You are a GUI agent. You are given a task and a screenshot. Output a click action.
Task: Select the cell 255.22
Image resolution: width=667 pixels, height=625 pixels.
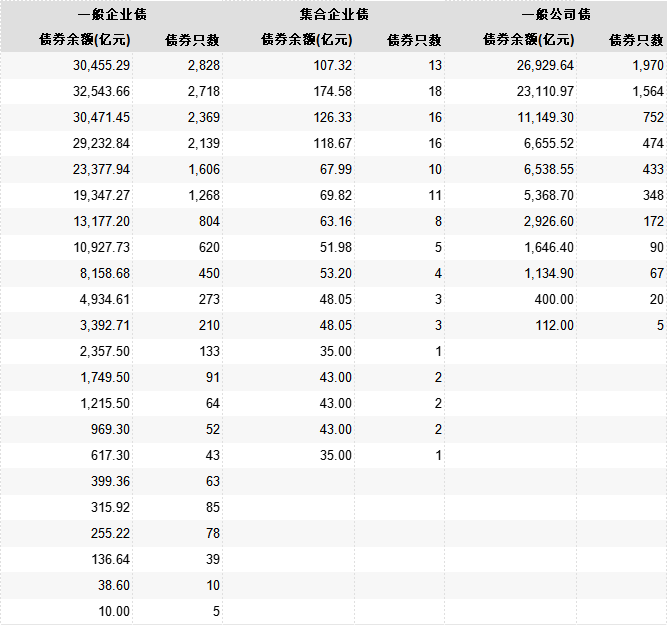pyautogui.click(x=110, y=533)
